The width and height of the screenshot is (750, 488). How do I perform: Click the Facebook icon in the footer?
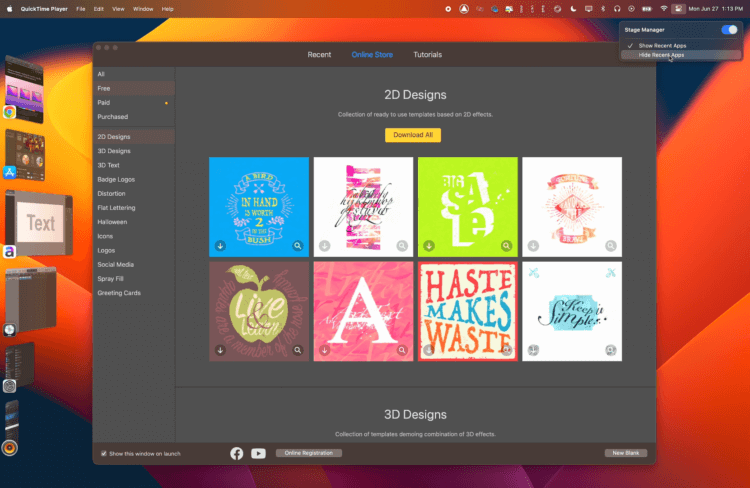(x=237, y=453)
